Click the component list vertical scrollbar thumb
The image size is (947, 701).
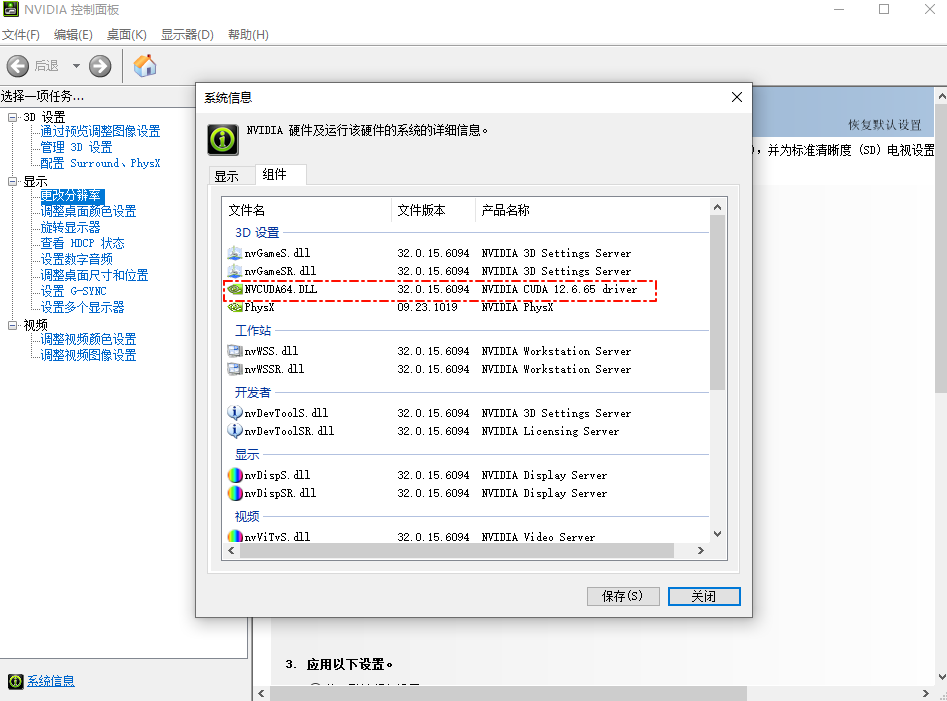point(717,302)
